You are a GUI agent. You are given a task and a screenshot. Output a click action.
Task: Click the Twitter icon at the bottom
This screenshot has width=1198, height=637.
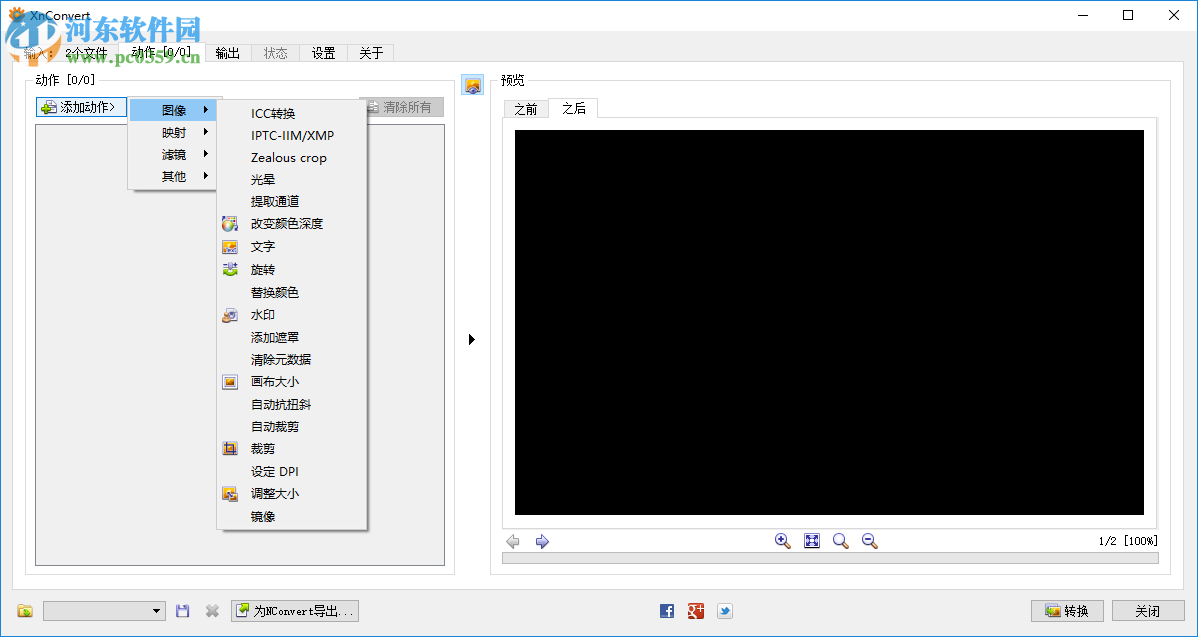tap(724, 610)
